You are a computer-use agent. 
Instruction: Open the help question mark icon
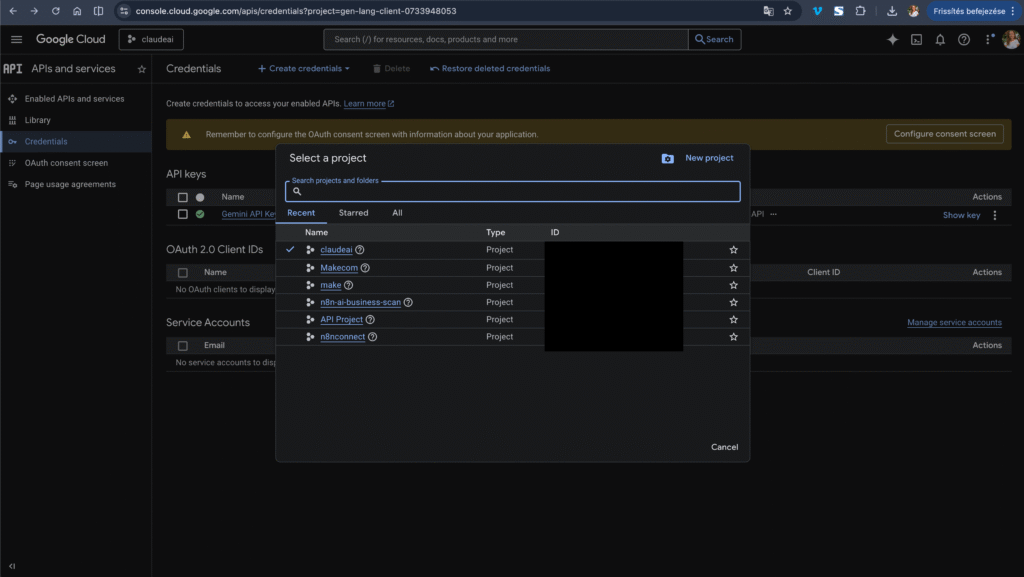964,39
